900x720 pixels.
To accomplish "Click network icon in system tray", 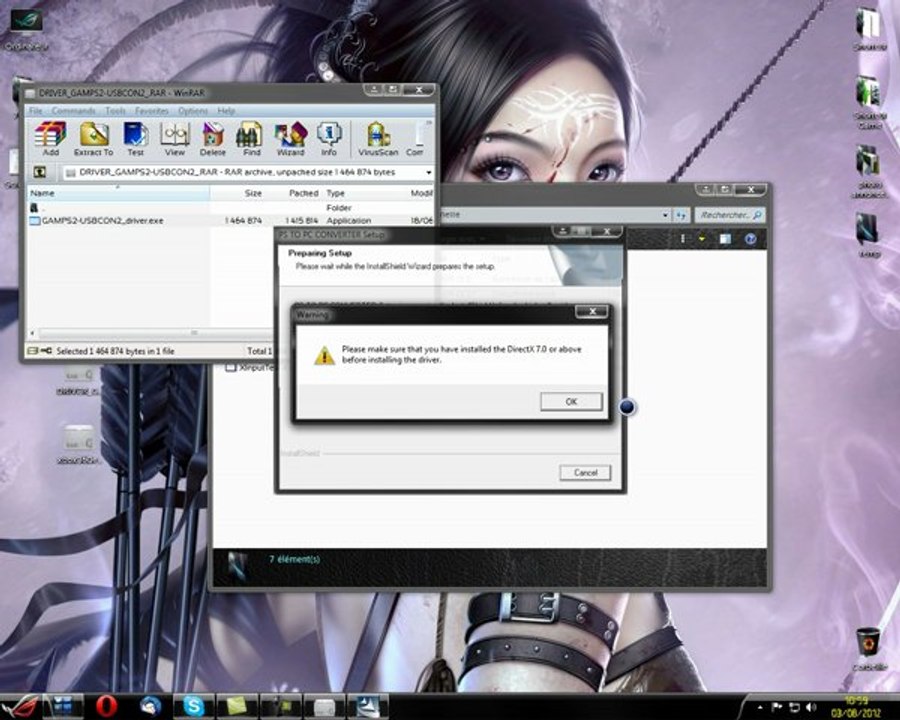I will [x=795, y=707].
